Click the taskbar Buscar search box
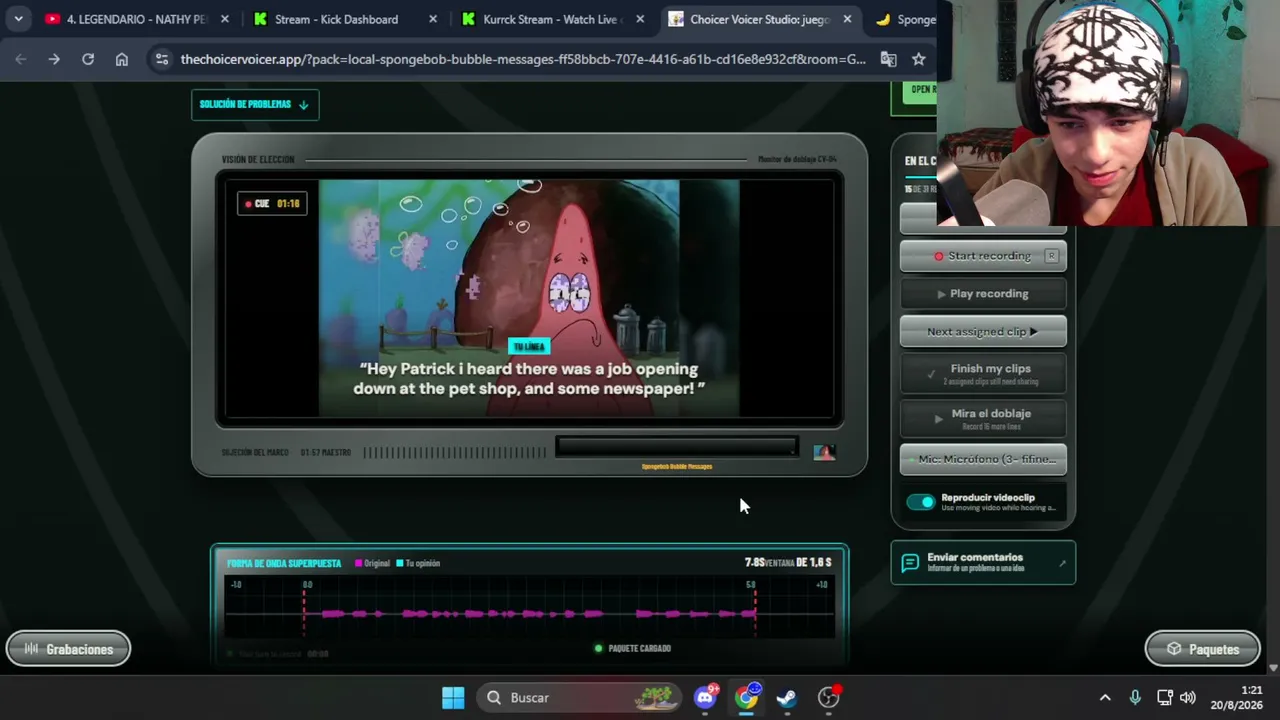 579,697
